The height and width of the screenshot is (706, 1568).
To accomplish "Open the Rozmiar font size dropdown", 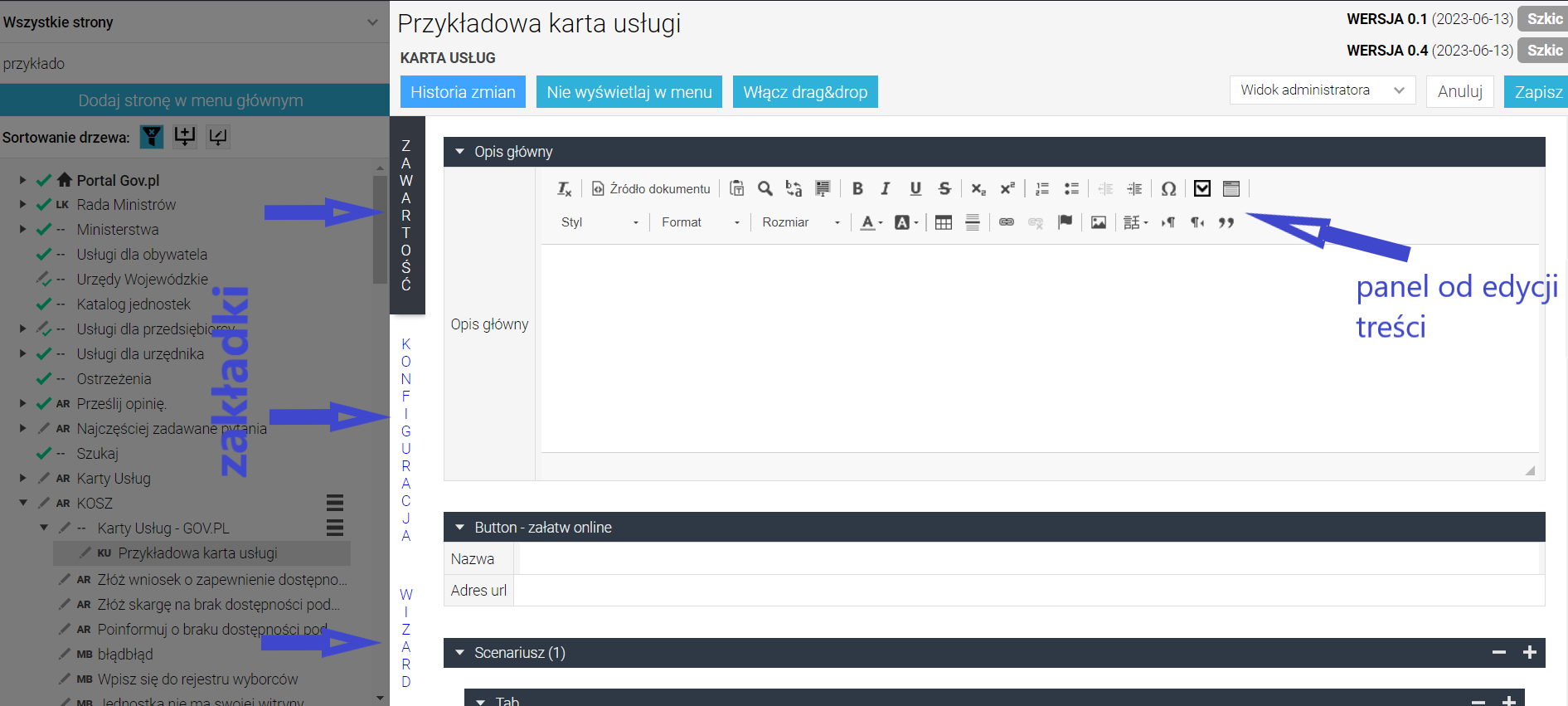I will point(802,222).
